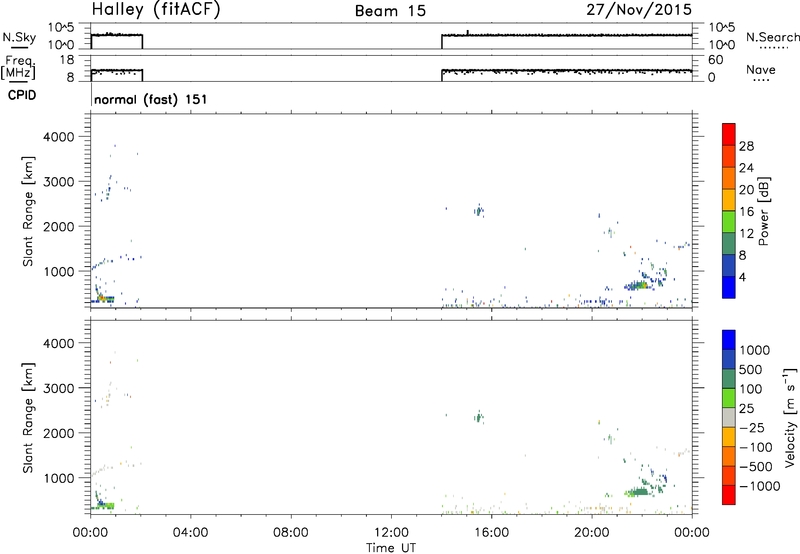Click the red top segment of Power color bar

(x=729, y=134)
